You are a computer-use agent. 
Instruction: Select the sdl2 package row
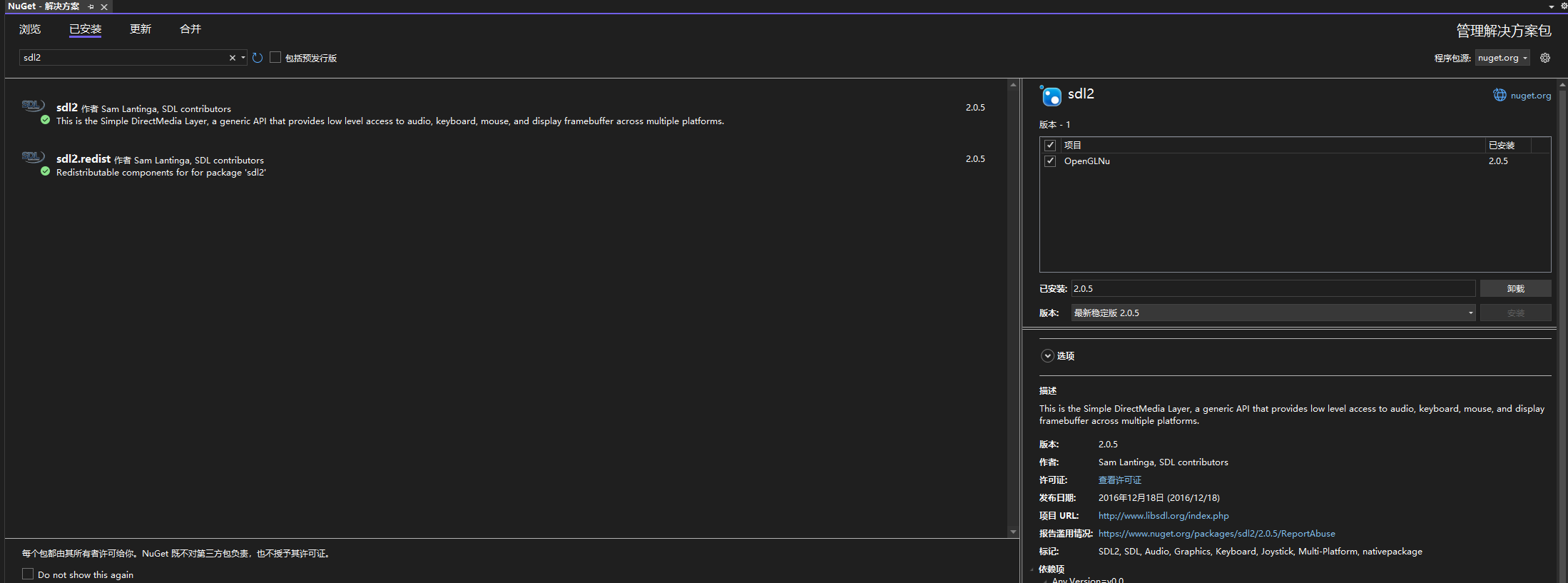click(506, 114)
